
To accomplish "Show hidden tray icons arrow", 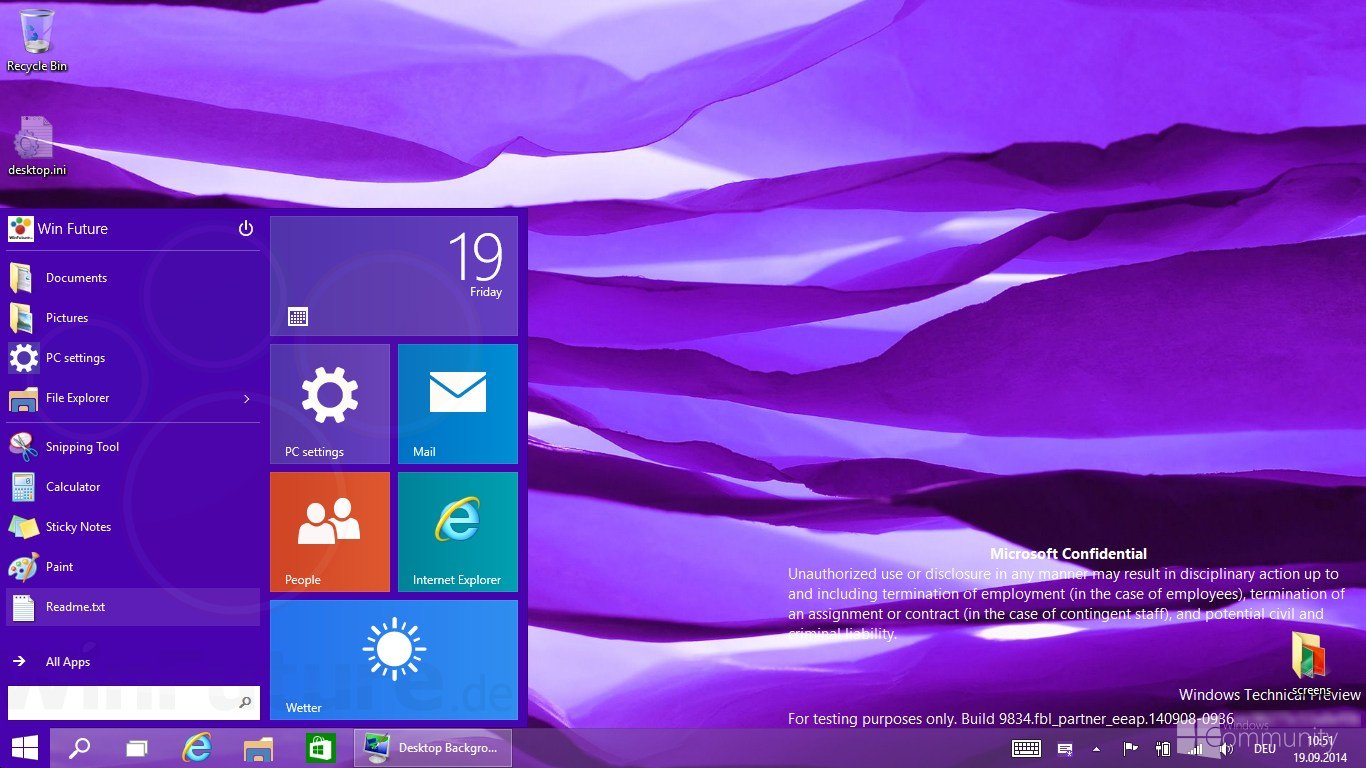I will pos(1097,748).
